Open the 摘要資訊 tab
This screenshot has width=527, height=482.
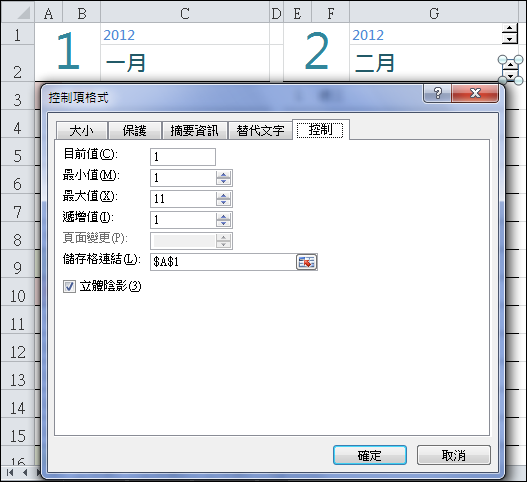pos(194,130)
